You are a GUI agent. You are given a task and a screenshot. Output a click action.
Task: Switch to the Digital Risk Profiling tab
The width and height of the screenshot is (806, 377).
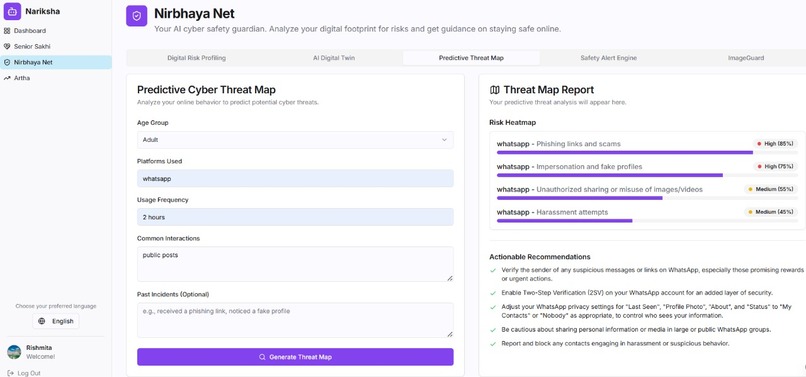click(x=196, y=58)
